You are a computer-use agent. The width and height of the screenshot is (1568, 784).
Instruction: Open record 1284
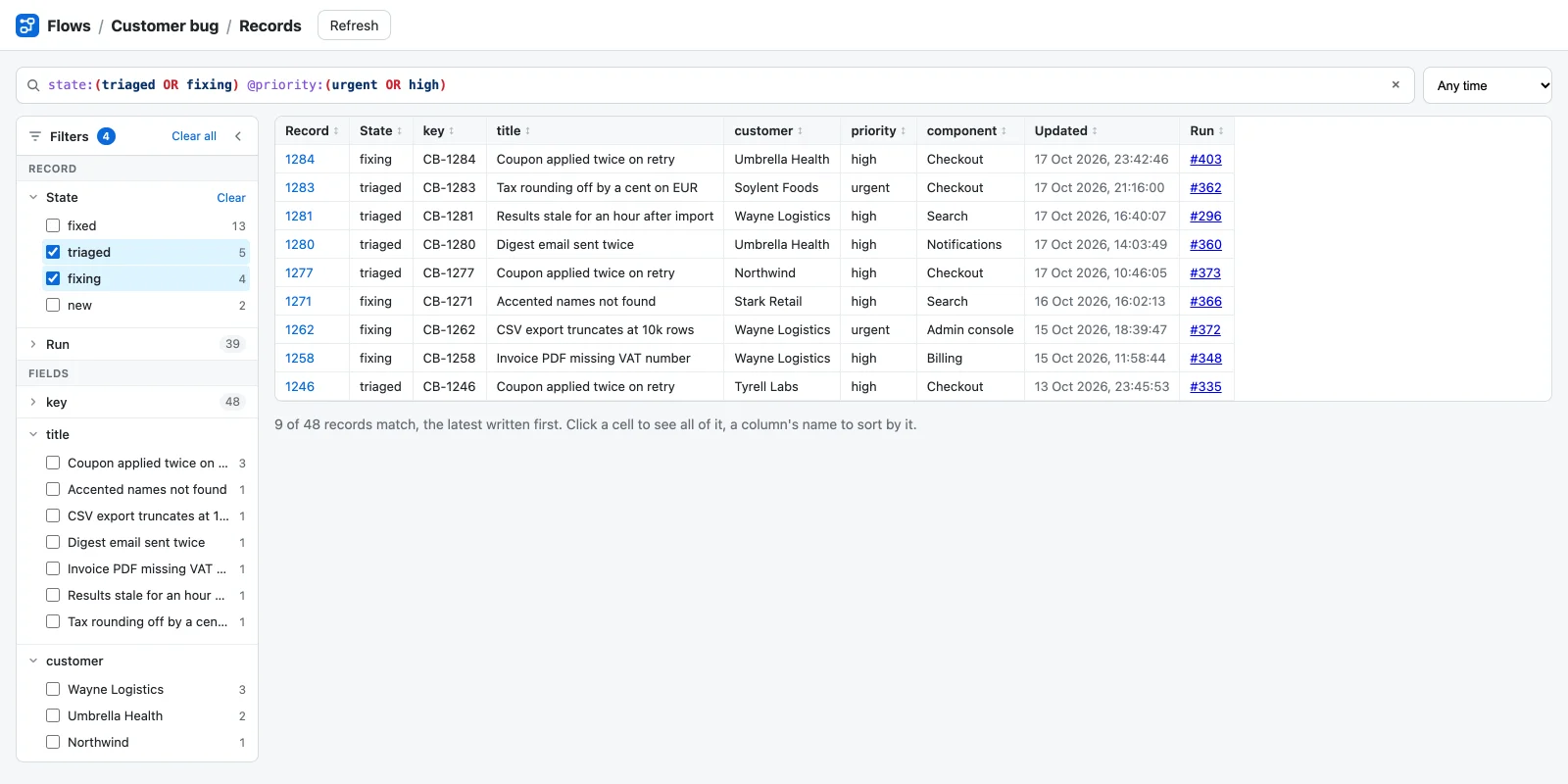pyautogui.click(x=300, y=159)
